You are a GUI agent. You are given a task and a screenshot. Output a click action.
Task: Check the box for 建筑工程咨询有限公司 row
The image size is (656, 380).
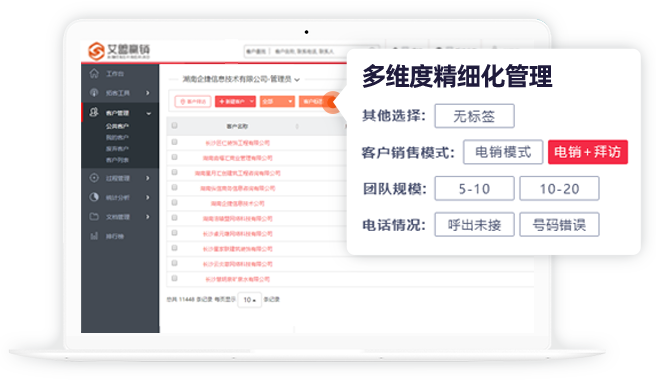(174, 172)
